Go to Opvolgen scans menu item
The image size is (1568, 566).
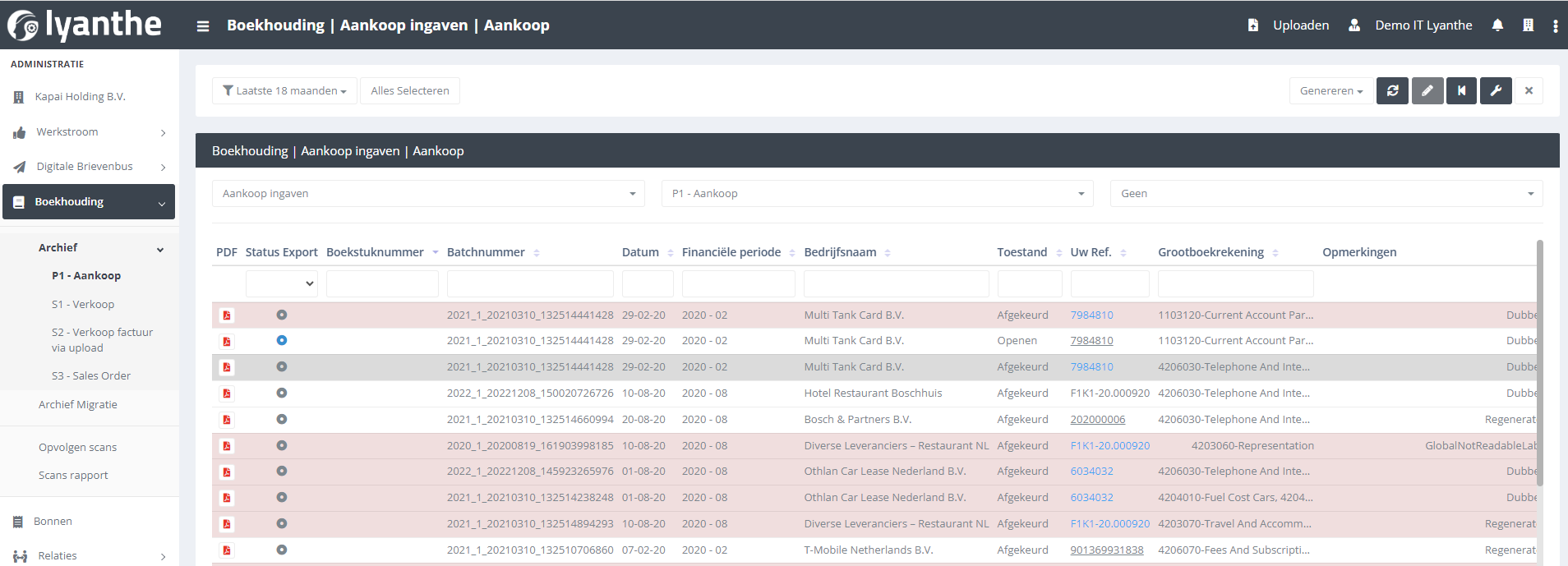coord(77,447)
